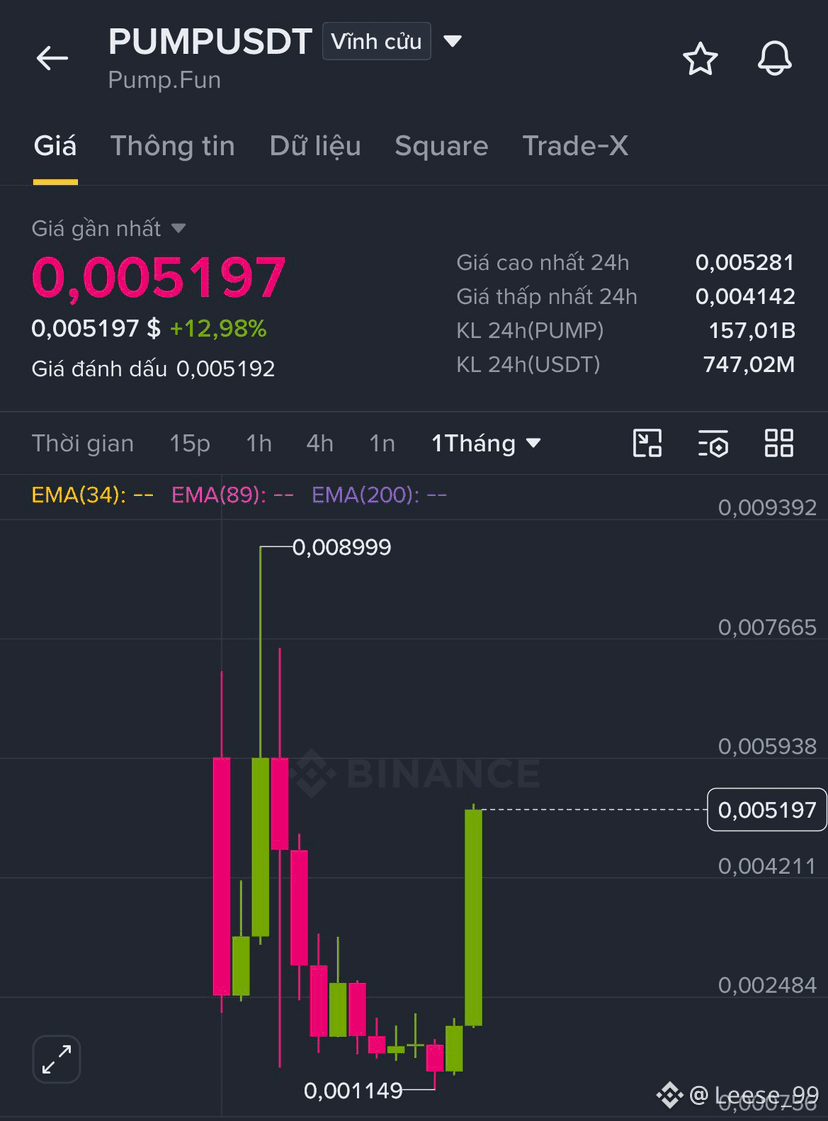Tap the EMA(89) indicator label
This screenshot has width=828, height=1121.
click(x=232, y=495)
